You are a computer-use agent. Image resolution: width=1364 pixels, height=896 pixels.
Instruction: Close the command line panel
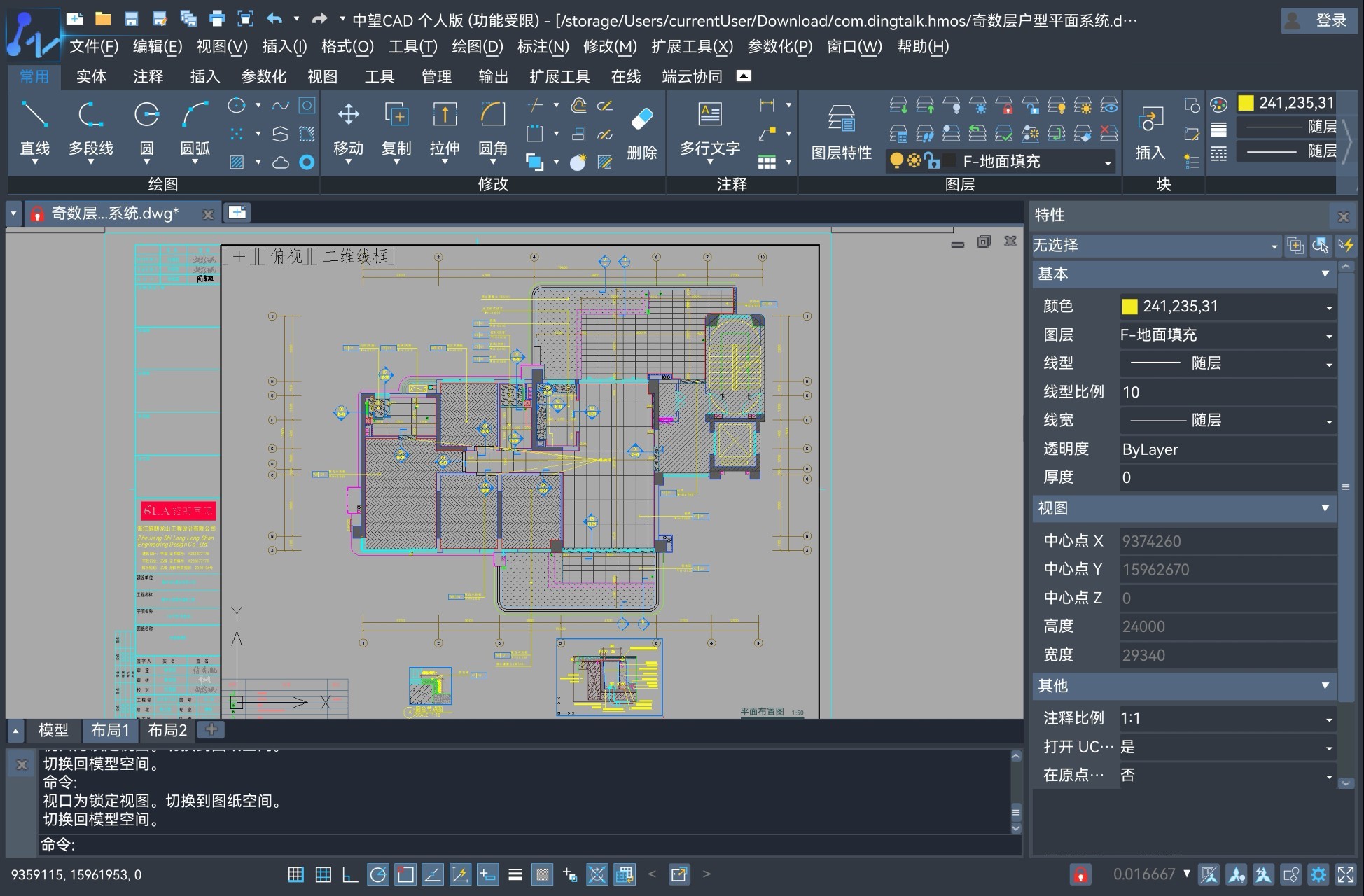(x=22, y=764)
